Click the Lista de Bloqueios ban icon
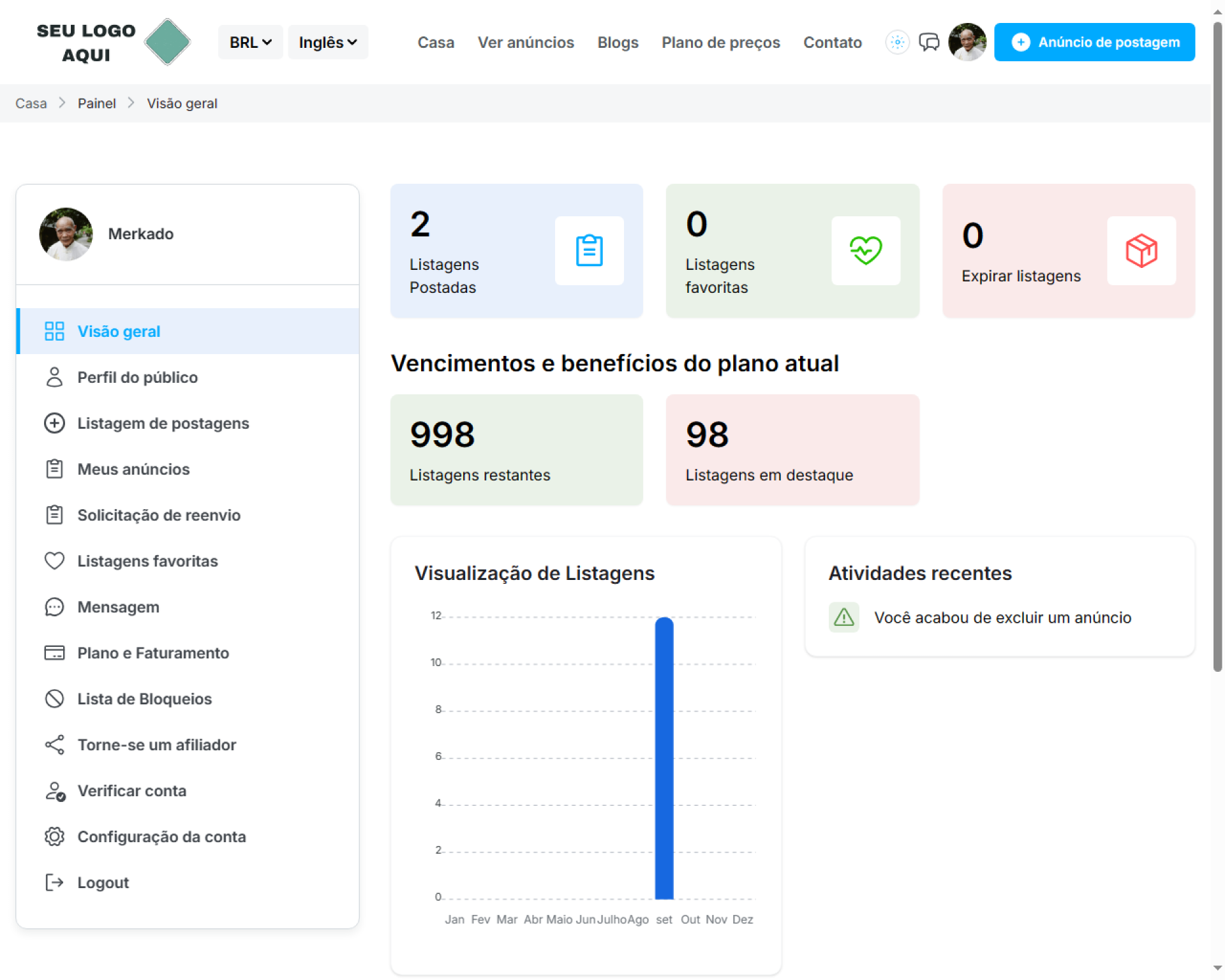 pos(55,699)
